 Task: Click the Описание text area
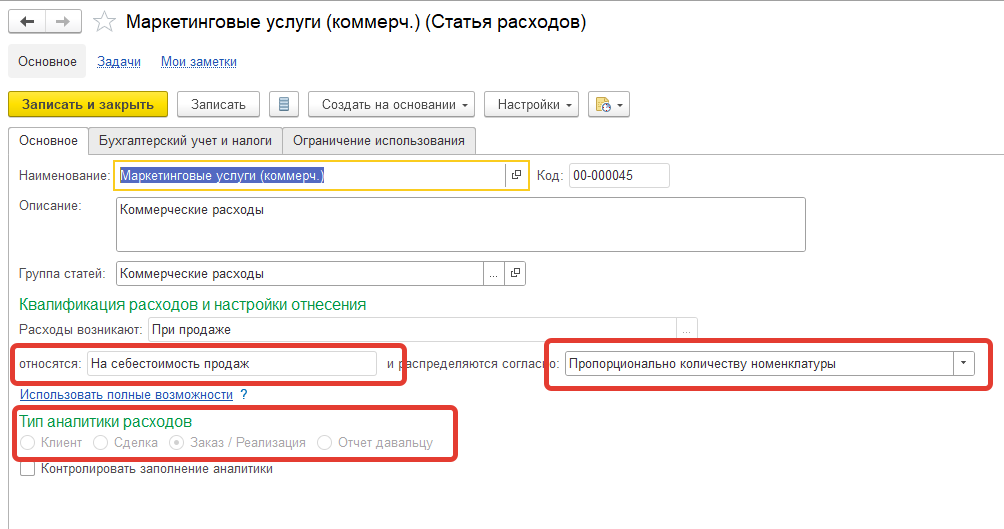pyautogui.click(x=461, y=224)
